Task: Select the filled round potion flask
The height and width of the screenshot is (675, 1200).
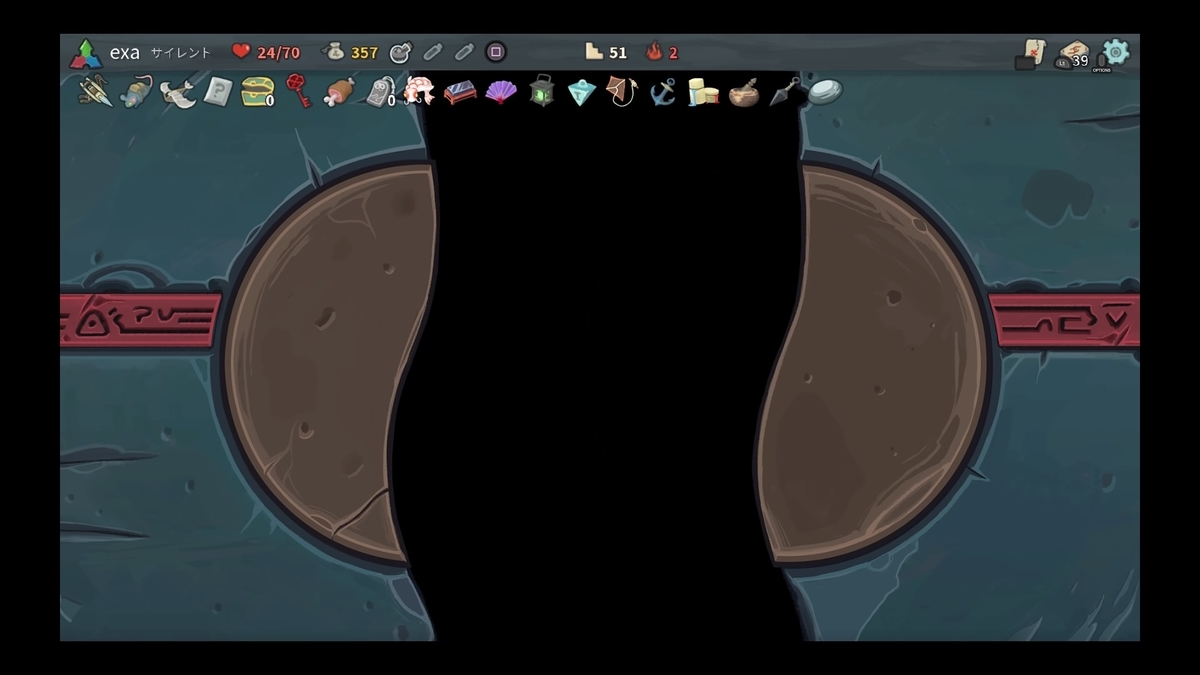Action: click(x=402, y=52)
